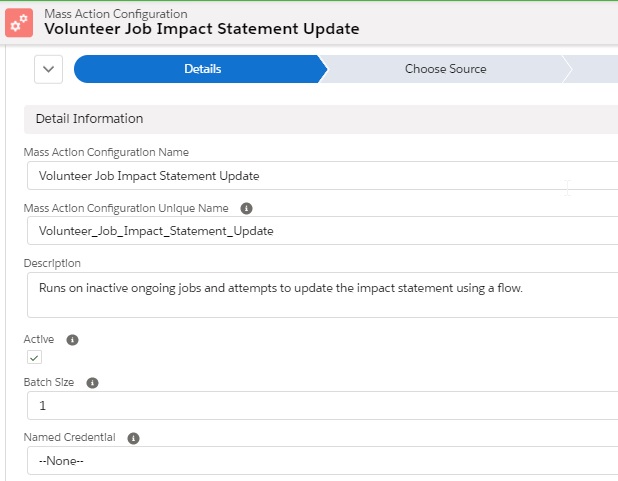Click info icon next to Unique Name label

pyautogui.click(x=246, y=208)
